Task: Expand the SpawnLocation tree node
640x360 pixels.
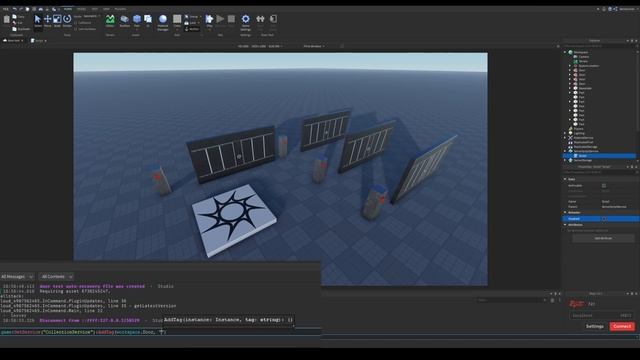Action: pyautogui.click(x=570, y=66)
